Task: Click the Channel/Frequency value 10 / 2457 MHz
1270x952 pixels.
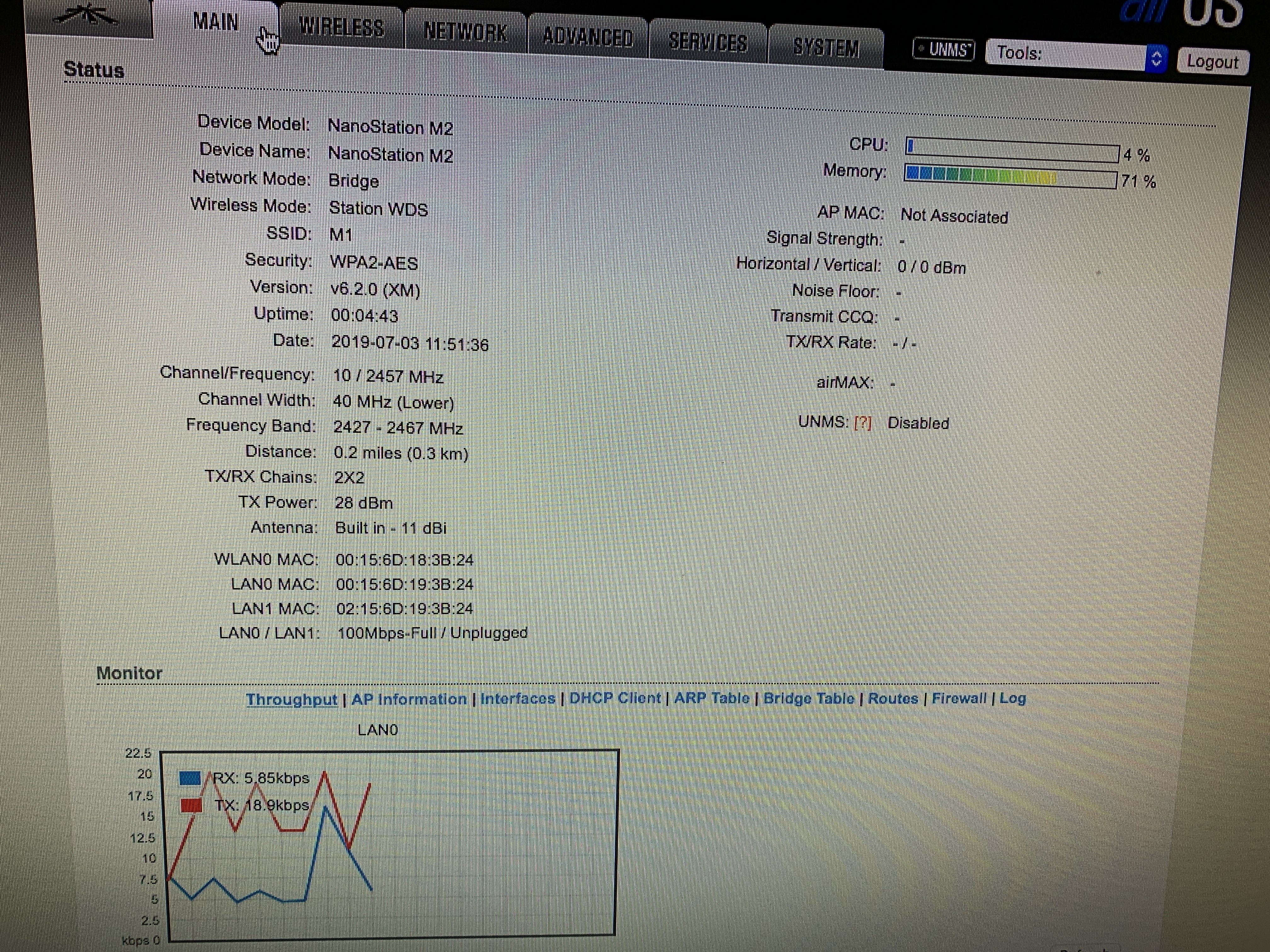Action: (388, 377)
